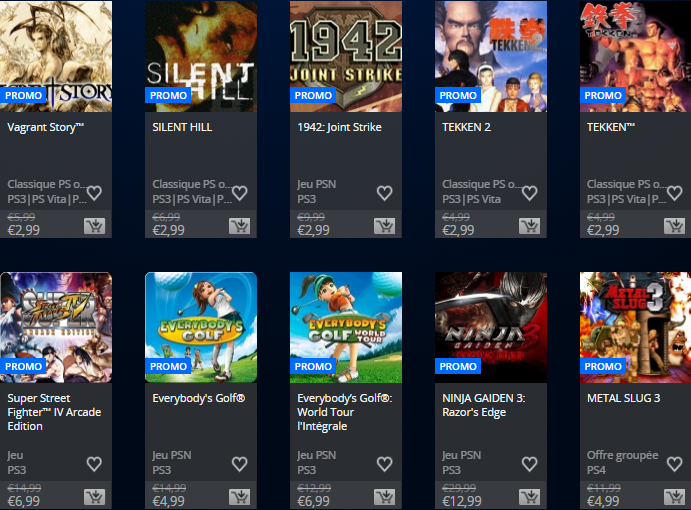Image resolution: width=691 pixels, height=510 pixels.
Task: Toggle wishlist heart for NINJA GAIDEN 3
Action: coord(529,464)
